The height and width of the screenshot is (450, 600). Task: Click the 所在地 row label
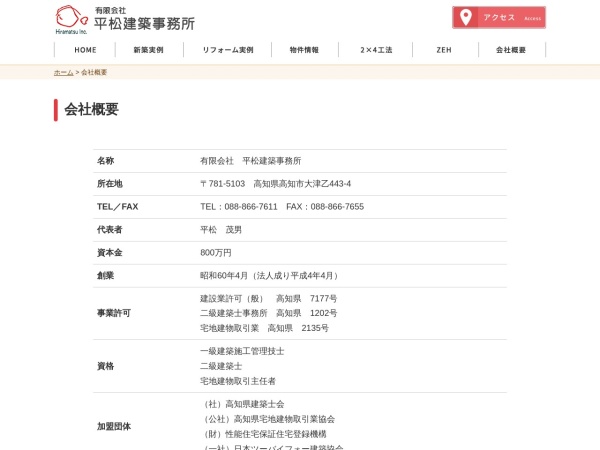tap(109, 184)
